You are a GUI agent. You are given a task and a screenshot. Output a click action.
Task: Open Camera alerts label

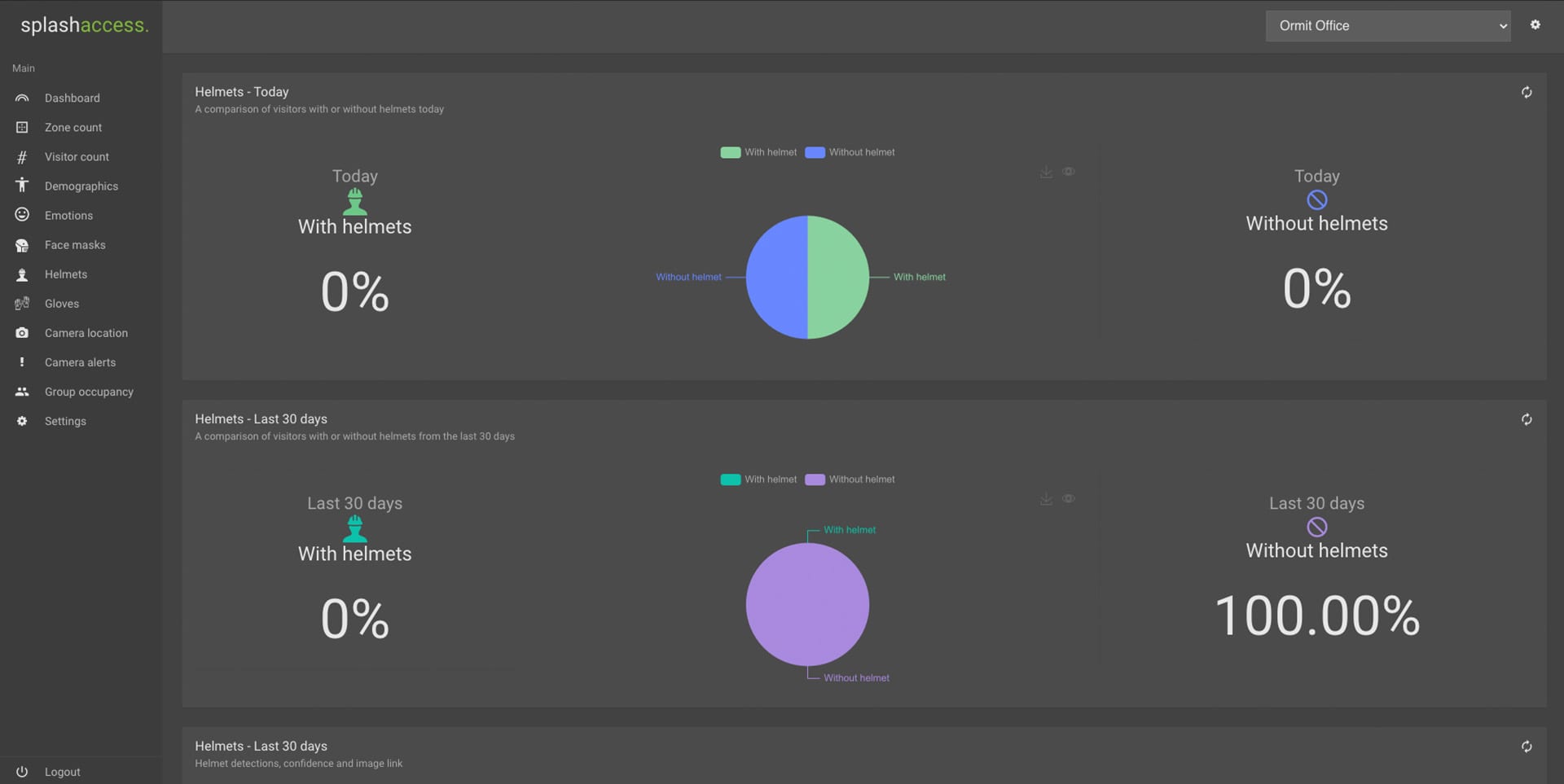[x=80, y=362]
